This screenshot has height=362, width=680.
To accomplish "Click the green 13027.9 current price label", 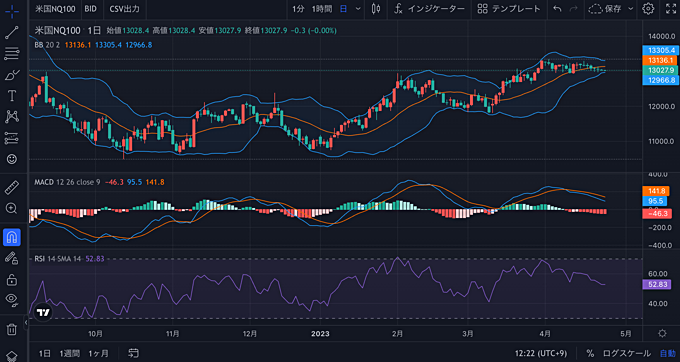I will tap(661, 70).
